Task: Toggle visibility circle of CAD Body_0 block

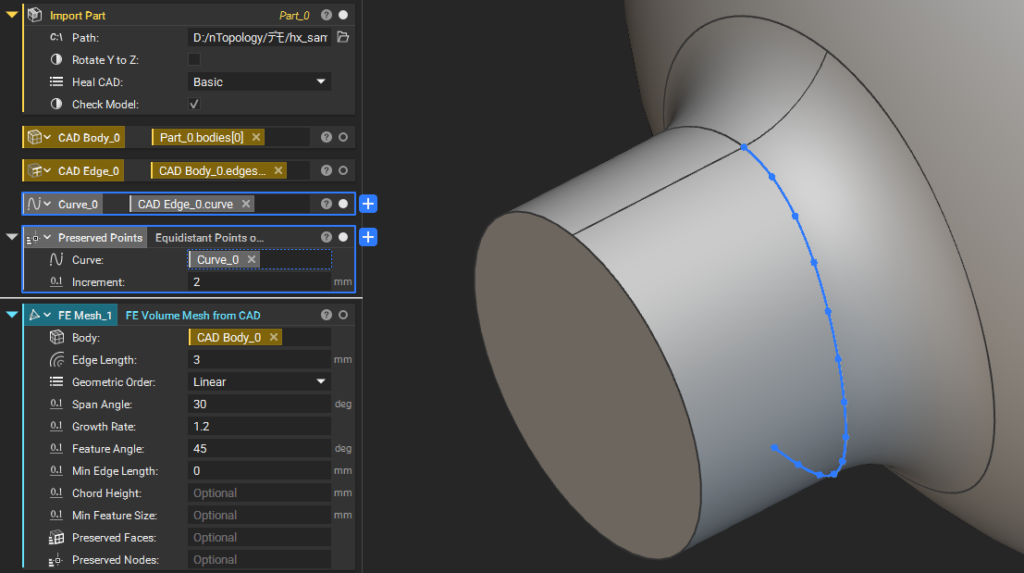Action: pyautogui.click(x=343, y=137)
